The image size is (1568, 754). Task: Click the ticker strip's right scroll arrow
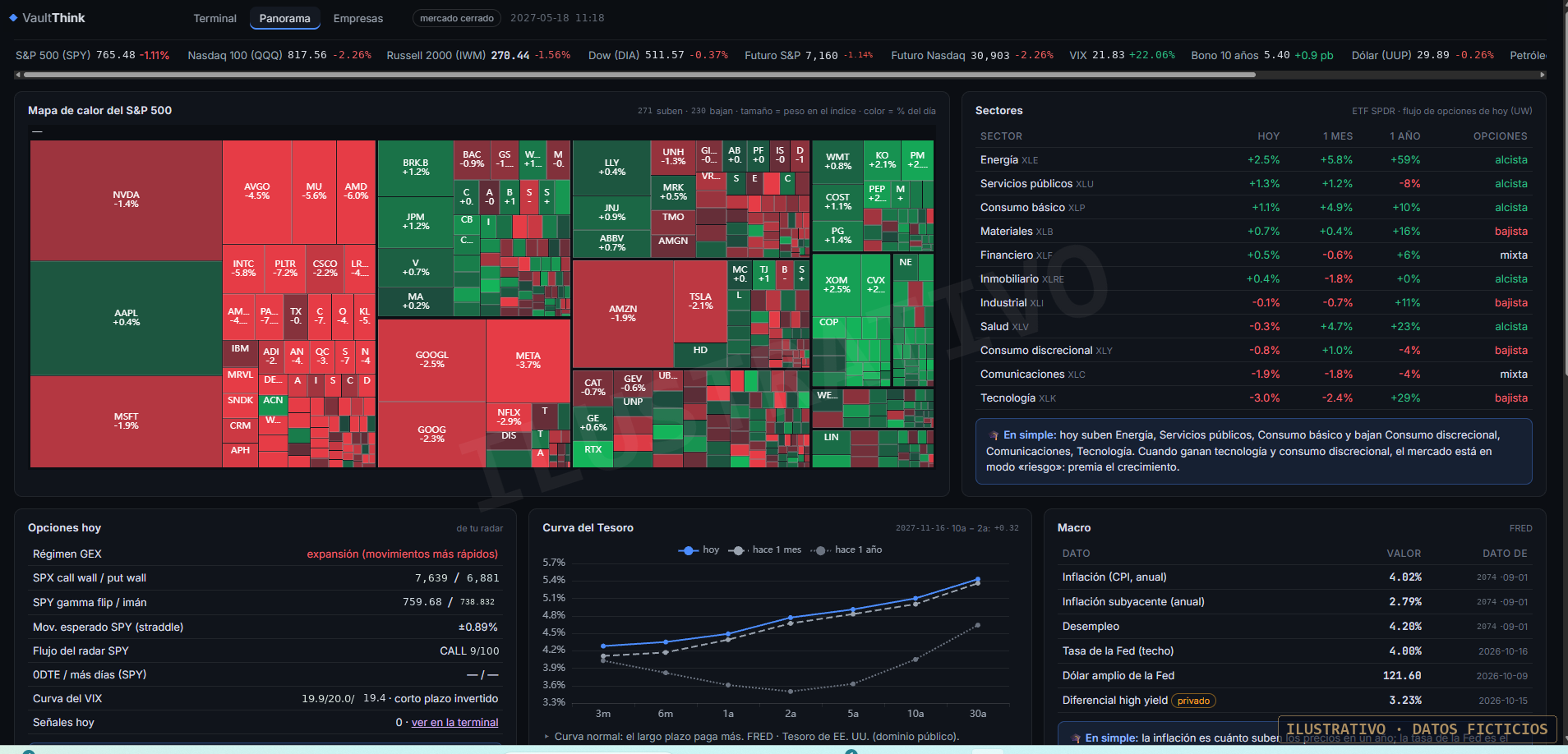click(x=1543, y=75)
